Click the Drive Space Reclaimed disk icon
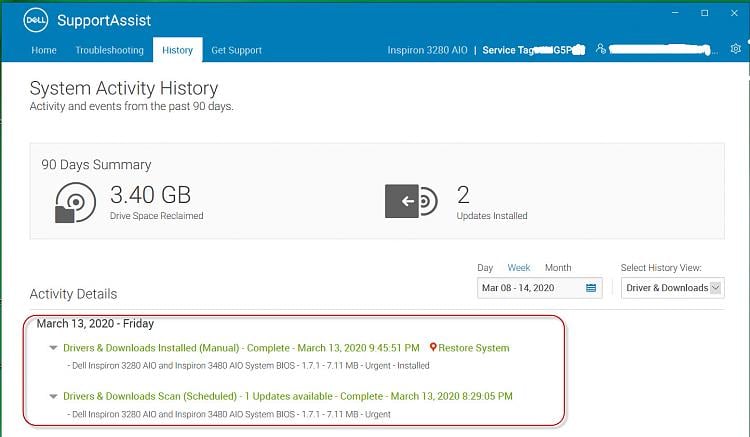750x437 pixels. (75, 202)
